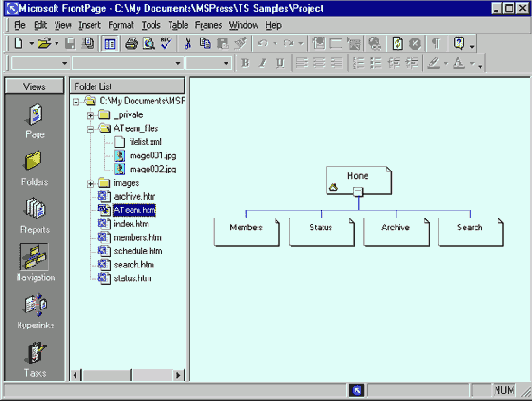Open the Tasks view icon
532x401 pixels.
click(35, 359)
